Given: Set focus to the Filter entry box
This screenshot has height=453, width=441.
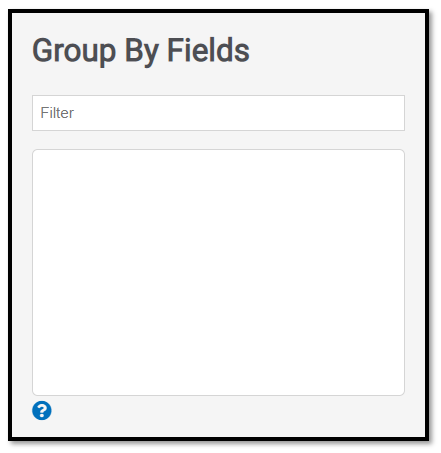Looking at the screenshot, I should tap(218, 113).
